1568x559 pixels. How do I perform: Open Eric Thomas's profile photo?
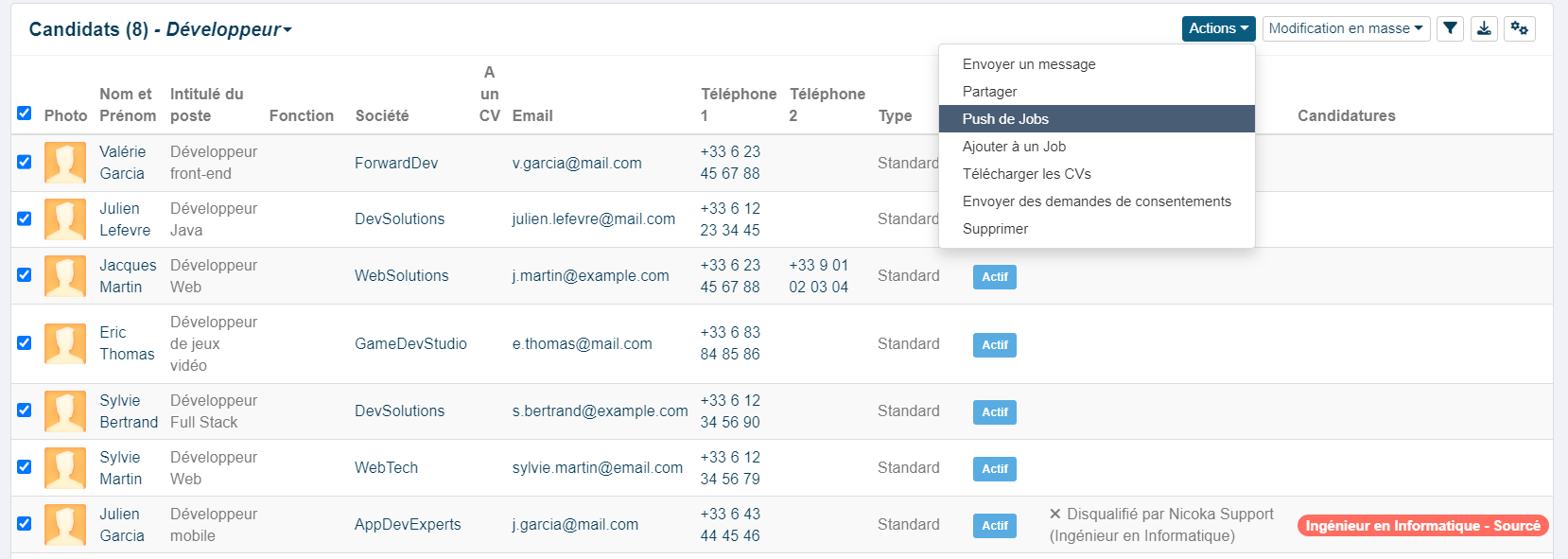coord(65,343)
